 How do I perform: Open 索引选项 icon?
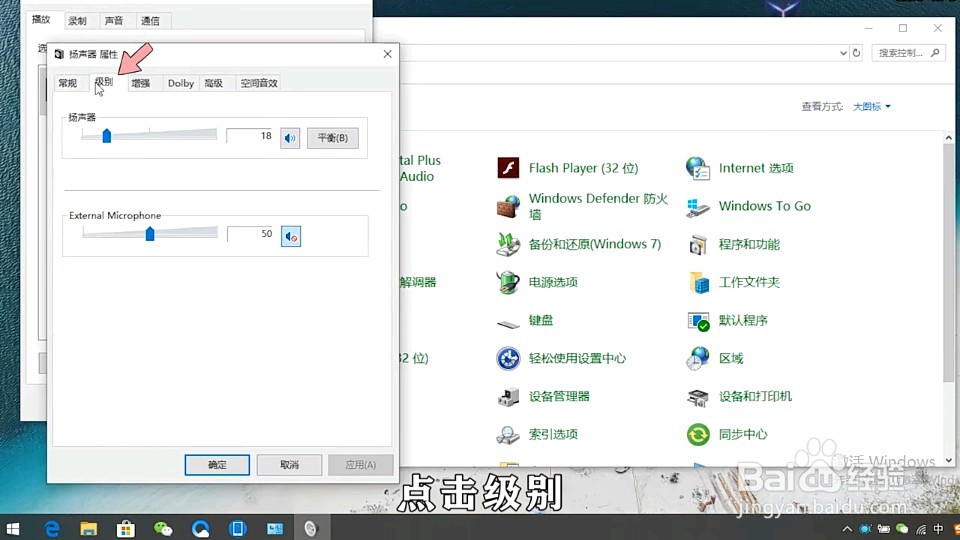tap(508, 435)
